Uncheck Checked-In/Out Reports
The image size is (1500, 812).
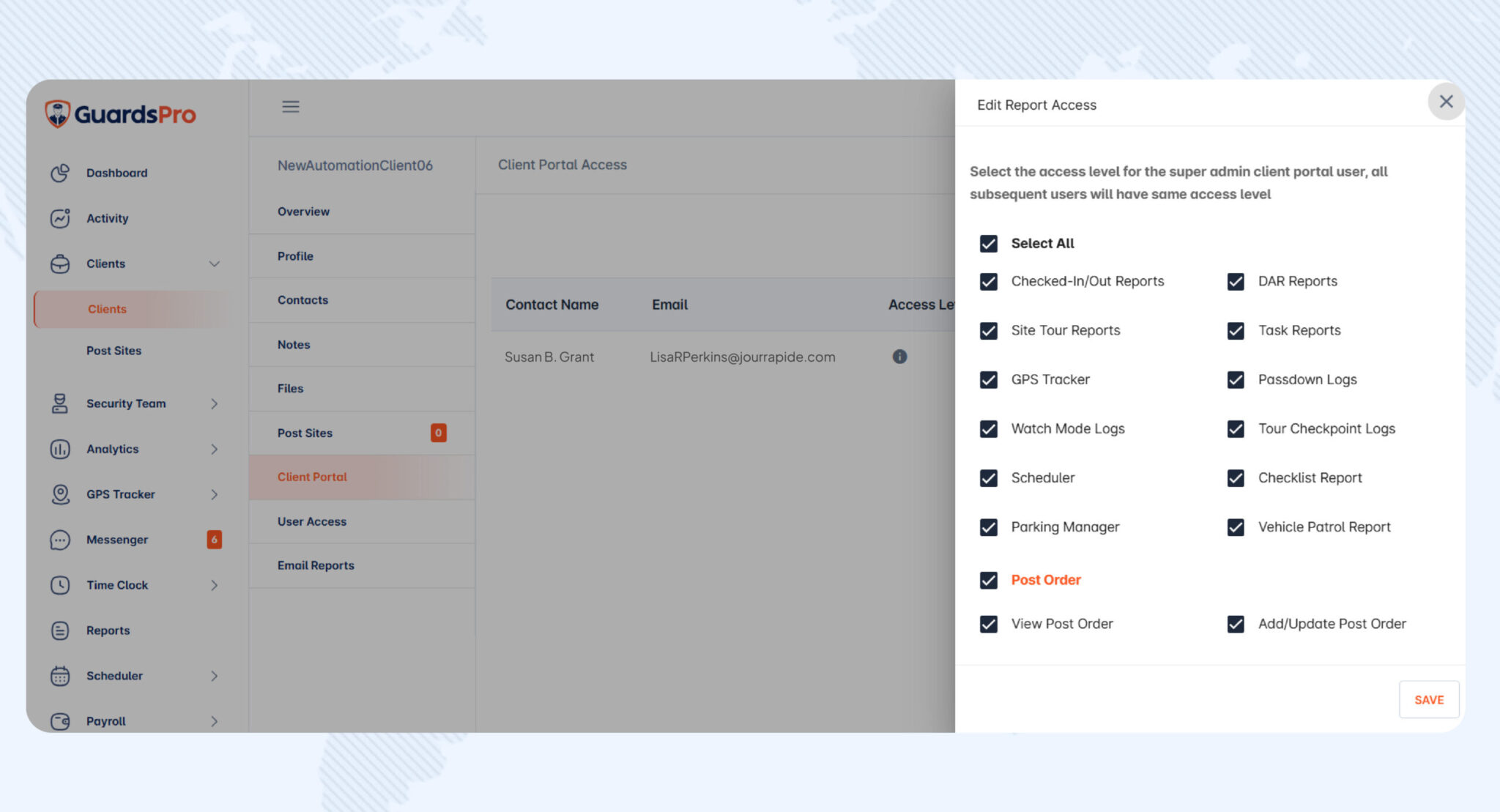(989, 281)
